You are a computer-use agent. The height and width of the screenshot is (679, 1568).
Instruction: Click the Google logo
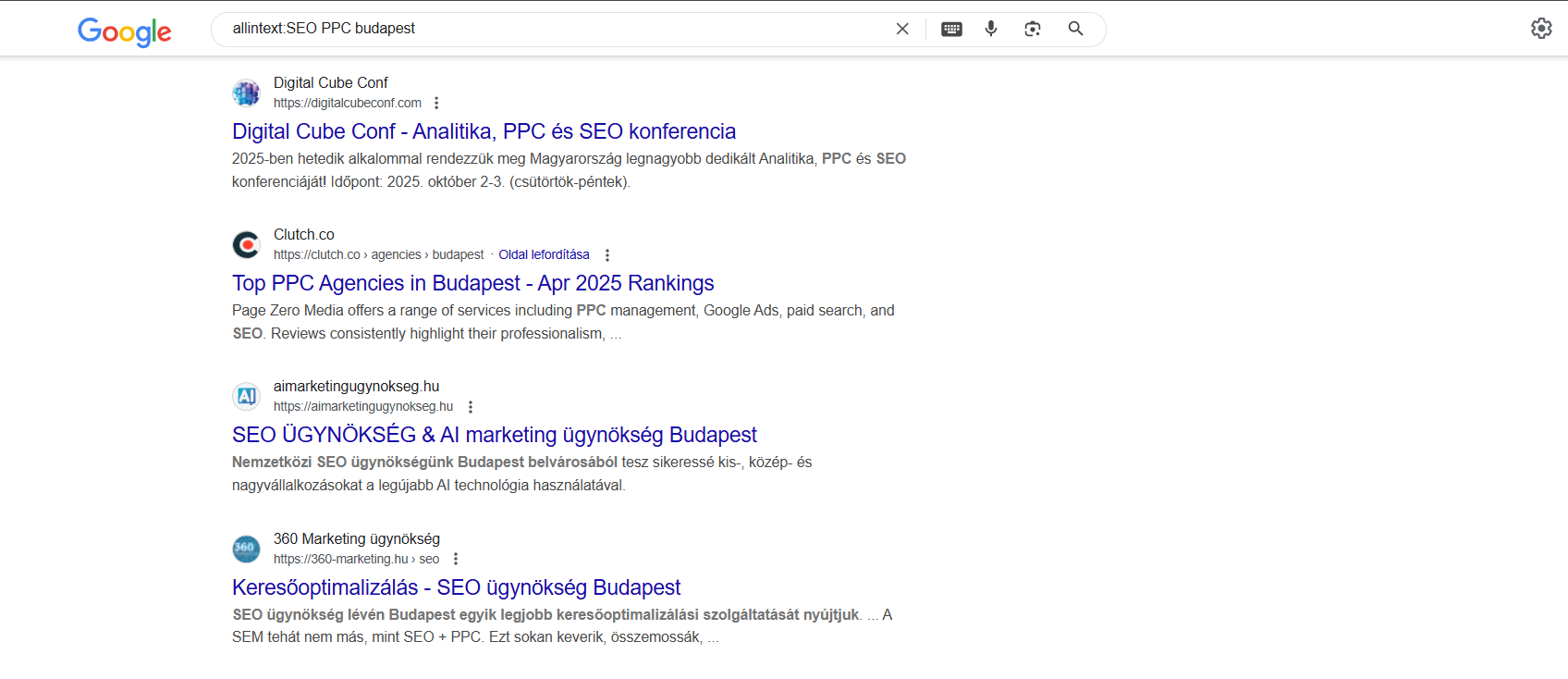pos(125,31)
